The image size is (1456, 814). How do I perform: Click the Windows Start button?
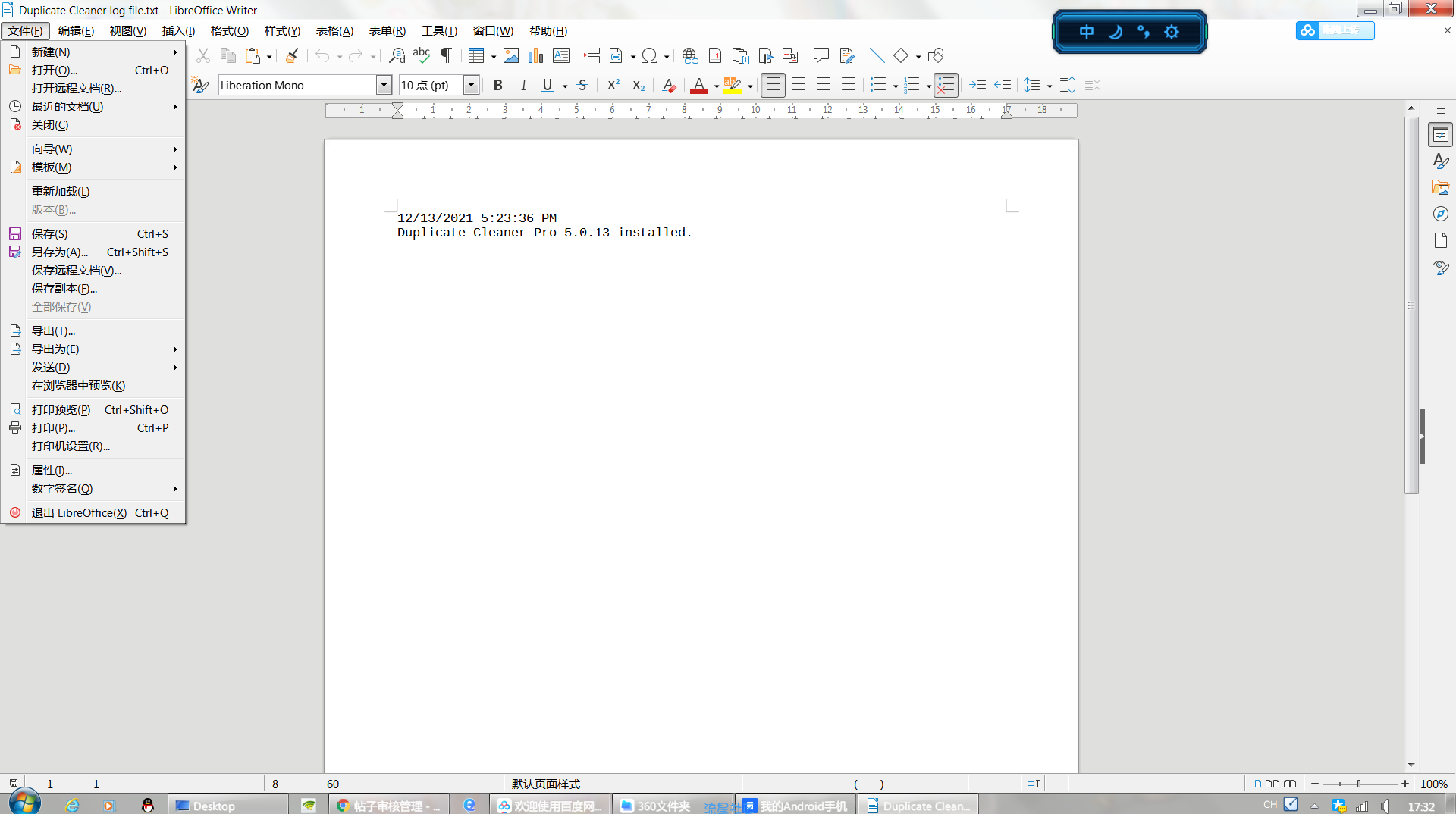pos(24,803)
